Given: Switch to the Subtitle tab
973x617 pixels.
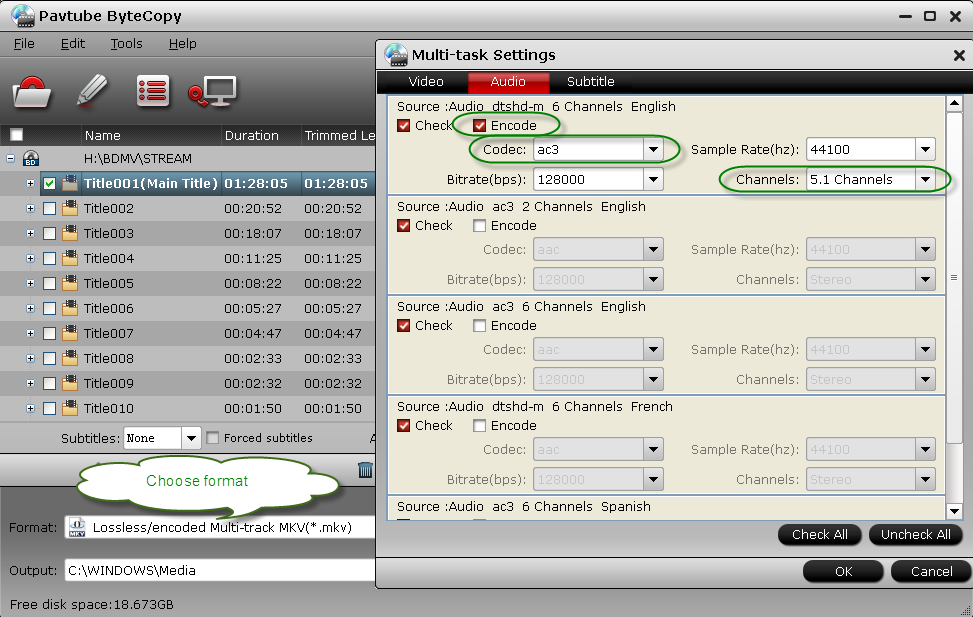Looking at the screenshot, I should coord(591,81).
